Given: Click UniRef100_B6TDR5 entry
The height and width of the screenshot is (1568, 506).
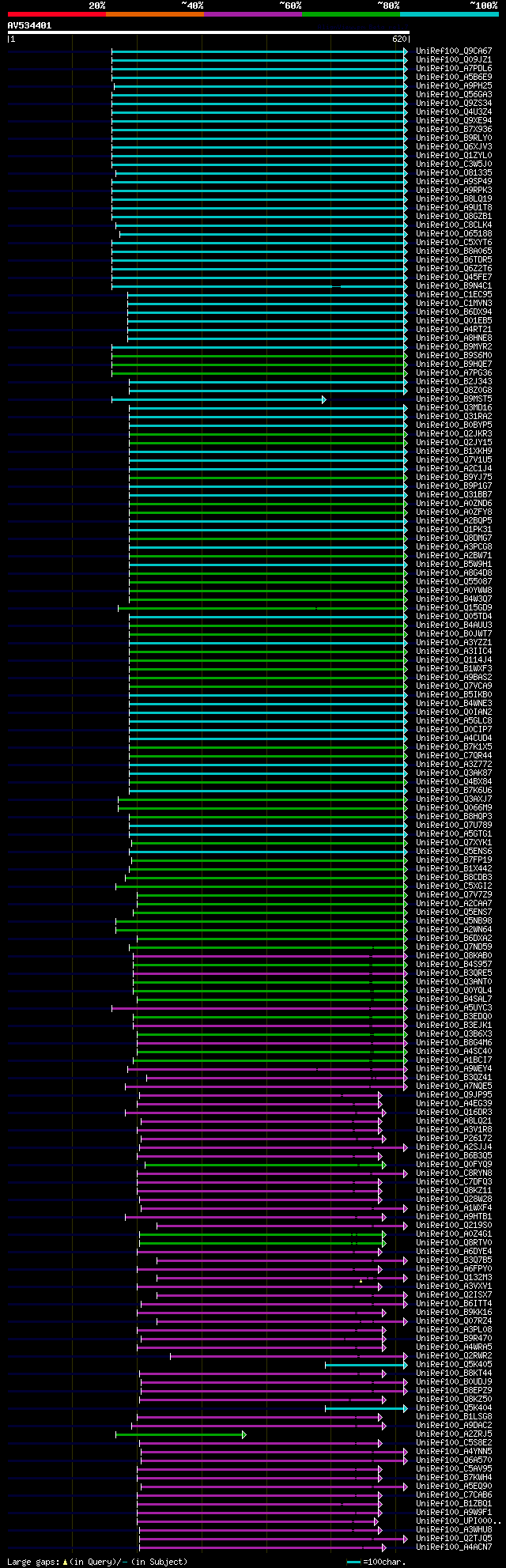Looking at the screenshot, I should (x=454, y=260).
